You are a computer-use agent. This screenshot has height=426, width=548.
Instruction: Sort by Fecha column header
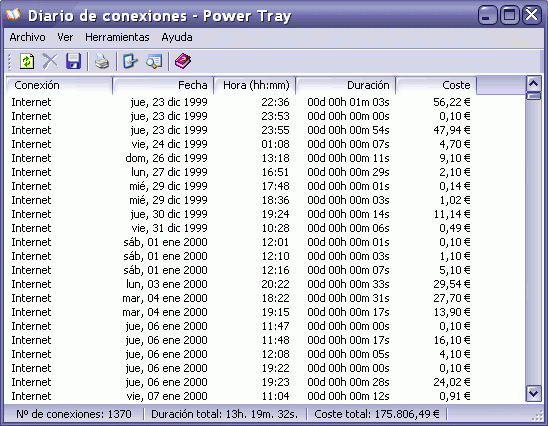click(x=163, y=85)
